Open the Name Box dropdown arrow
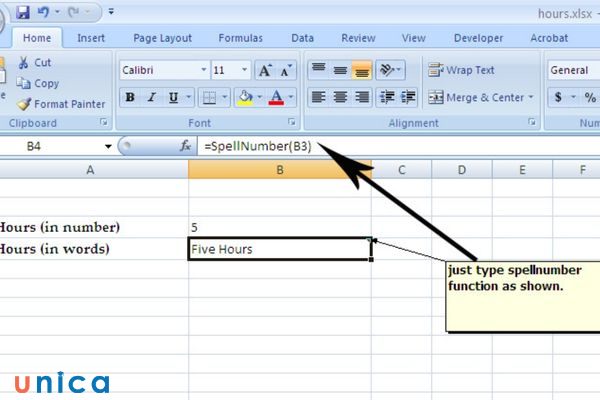This screenshot has width=600, height=400. pos(108,146)
